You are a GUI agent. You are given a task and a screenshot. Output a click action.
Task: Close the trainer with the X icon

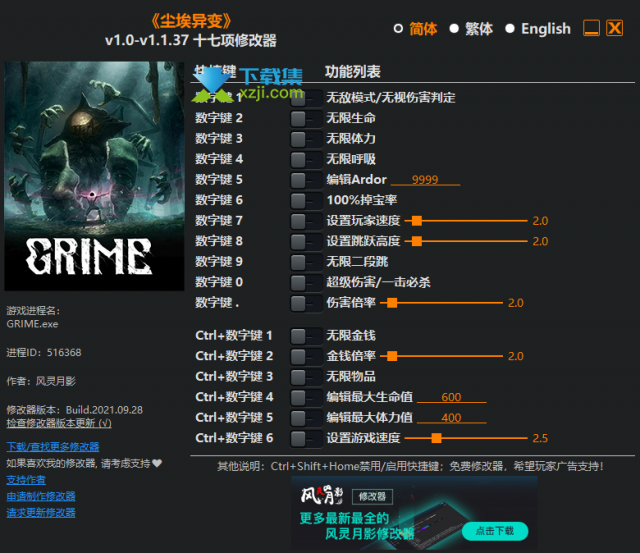point(614,28)
